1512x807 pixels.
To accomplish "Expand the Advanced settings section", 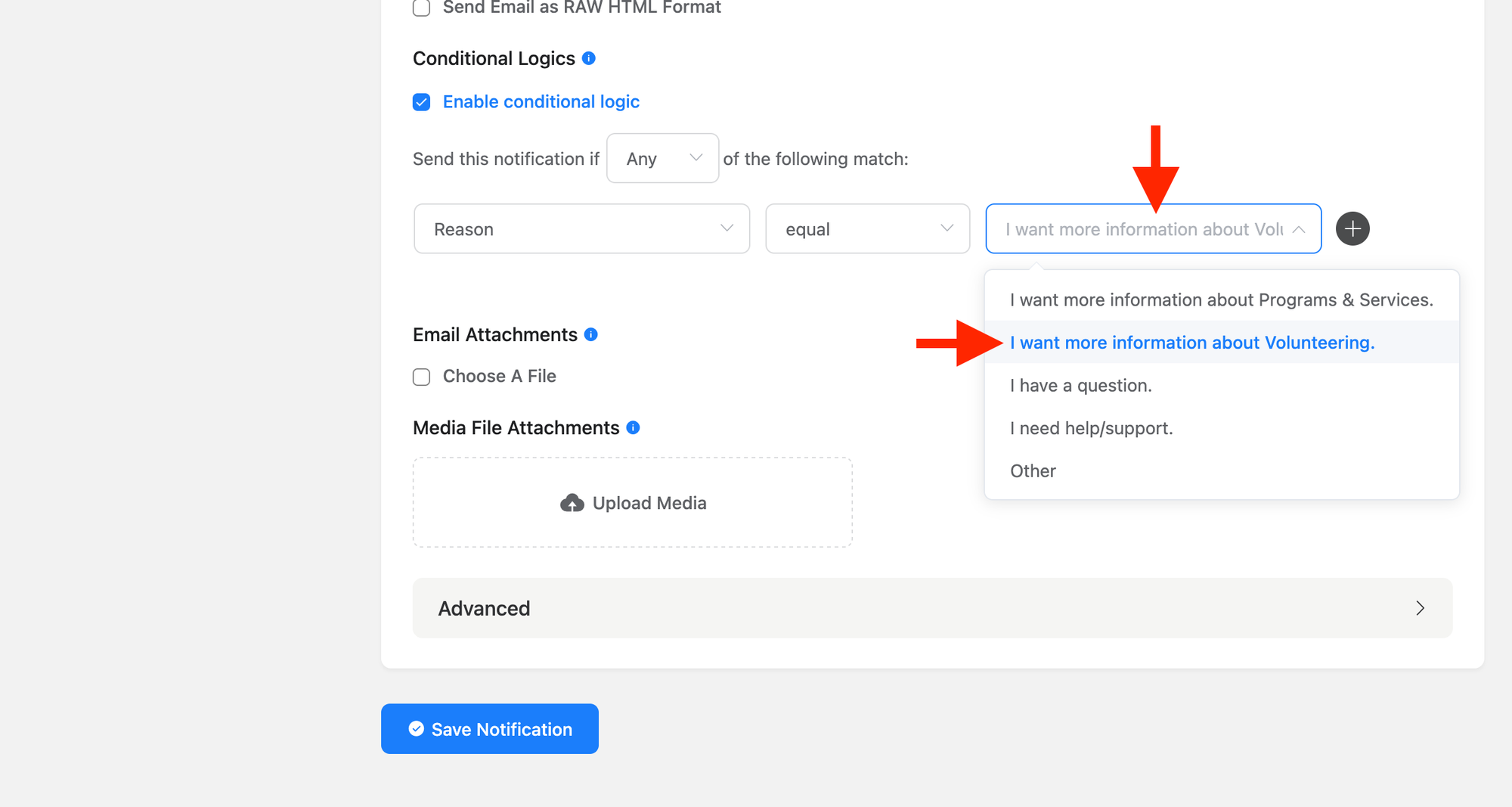I will [931, 608].
